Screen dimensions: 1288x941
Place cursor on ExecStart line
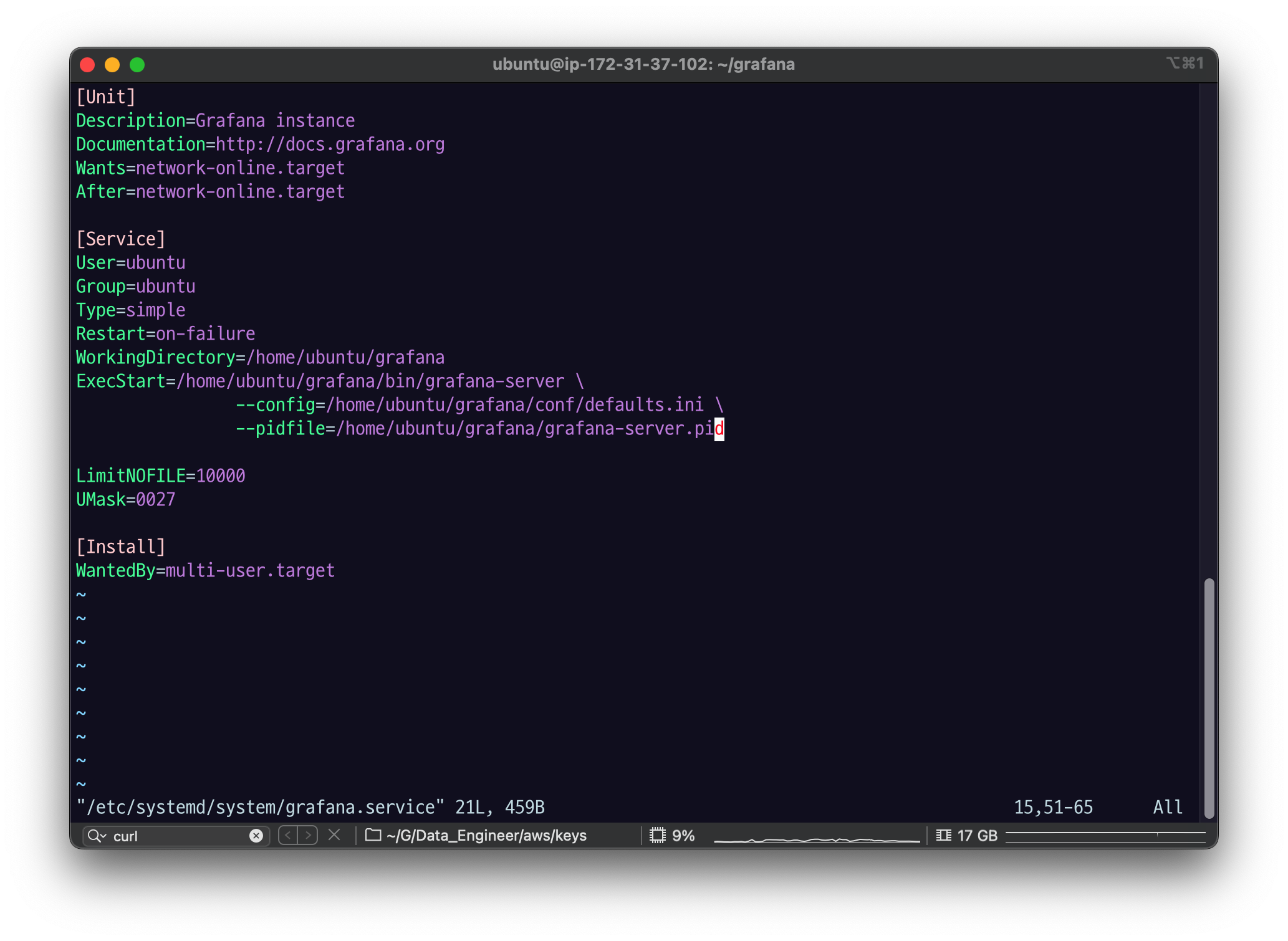tap(329, 381)
